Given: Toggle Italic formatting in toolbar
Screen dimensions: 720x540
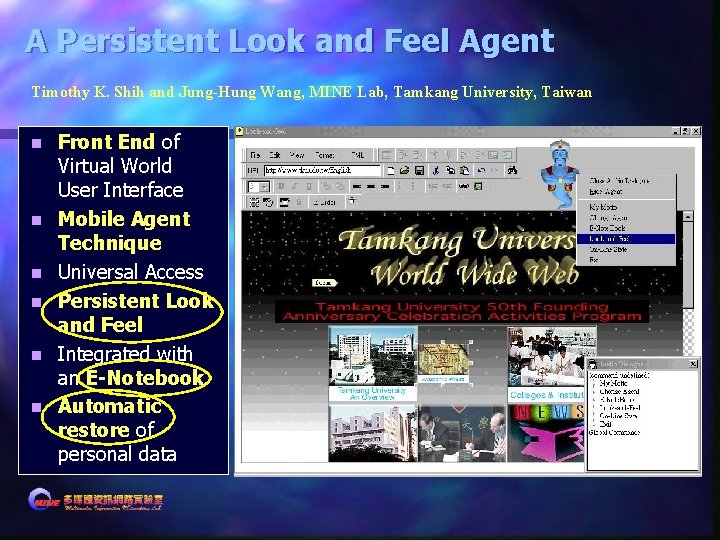Looking at the screenshot, I should (295, 186).
